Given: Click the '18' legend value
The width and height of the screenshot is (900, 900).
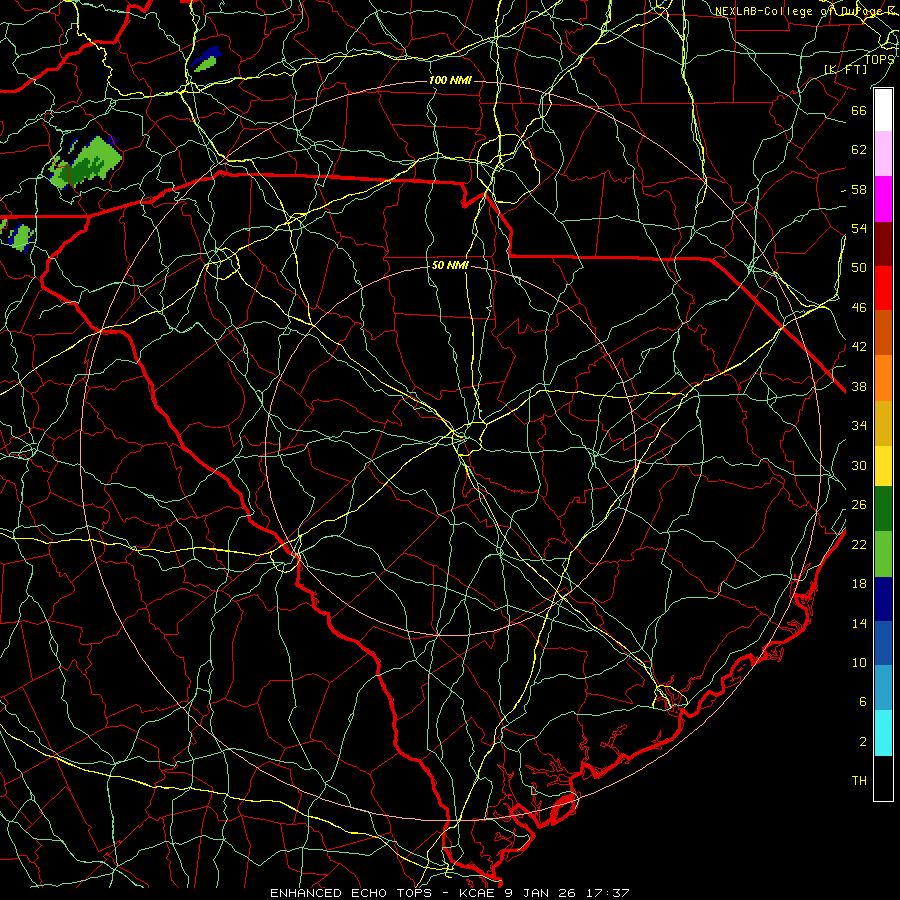Looking at the screenshot, I should pyautogui.click(x=859, y=584).
